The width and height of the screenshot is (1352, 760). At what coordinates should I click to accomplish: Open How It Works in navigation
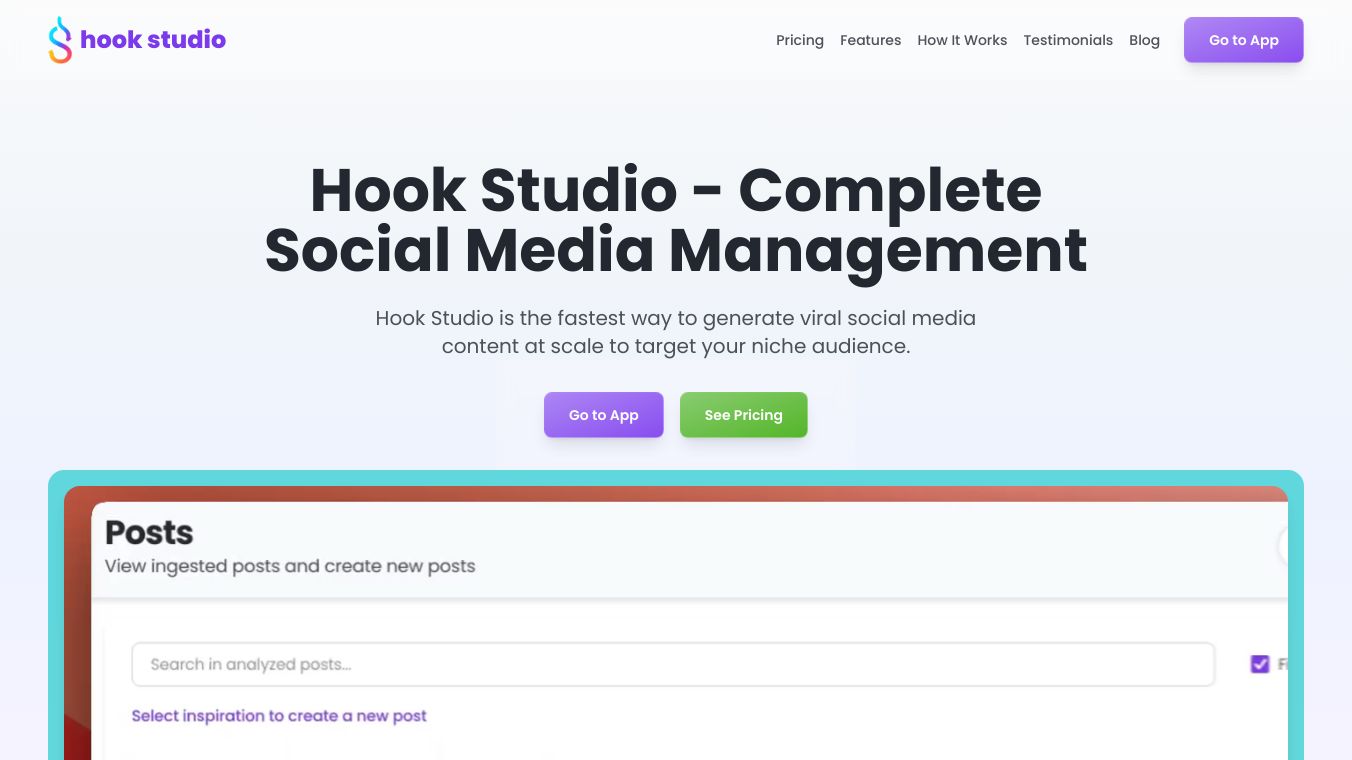pyautogui.click(x=962, y=40)
